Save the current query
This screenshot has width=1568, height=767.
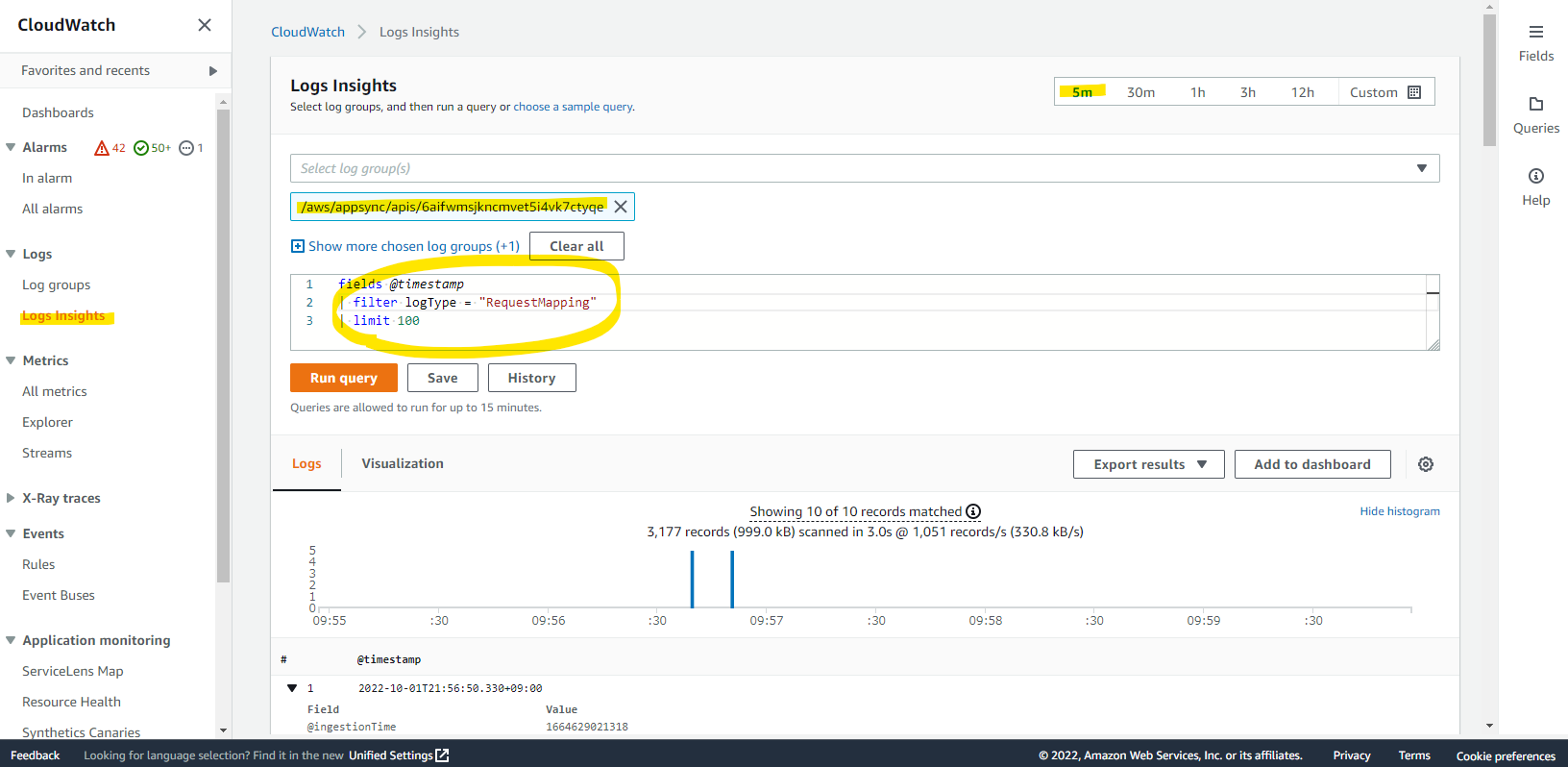click(443, 378)
